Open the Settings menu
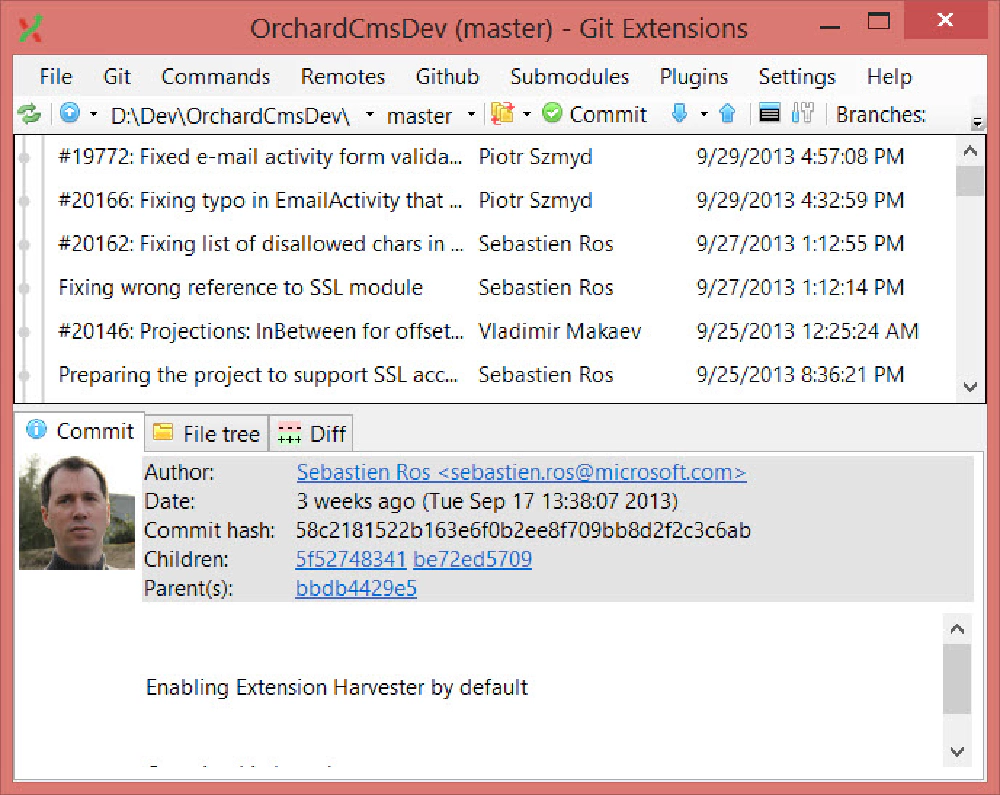 (797, 77)
